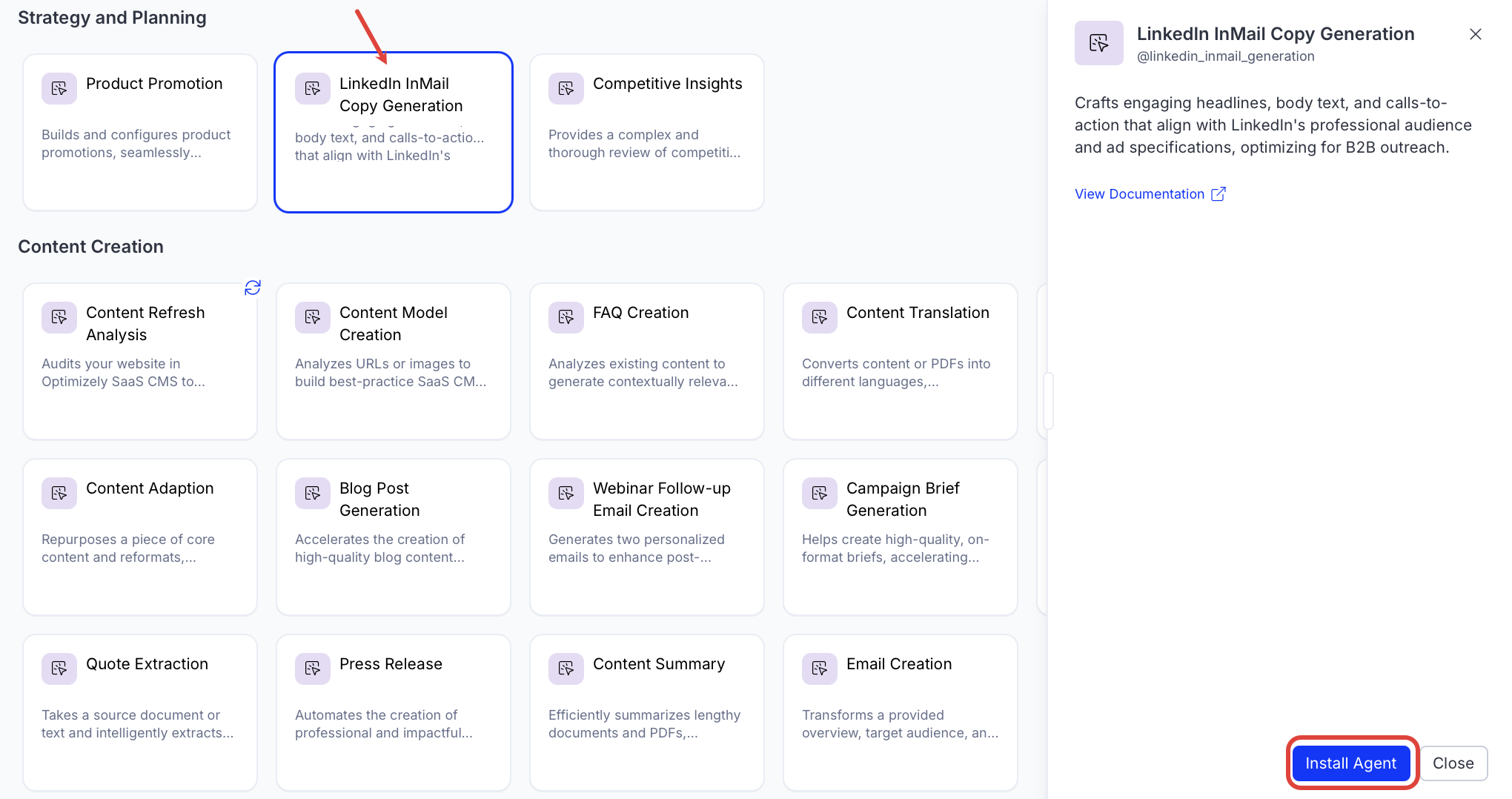Click the Product Promotion agent icon

59,89
